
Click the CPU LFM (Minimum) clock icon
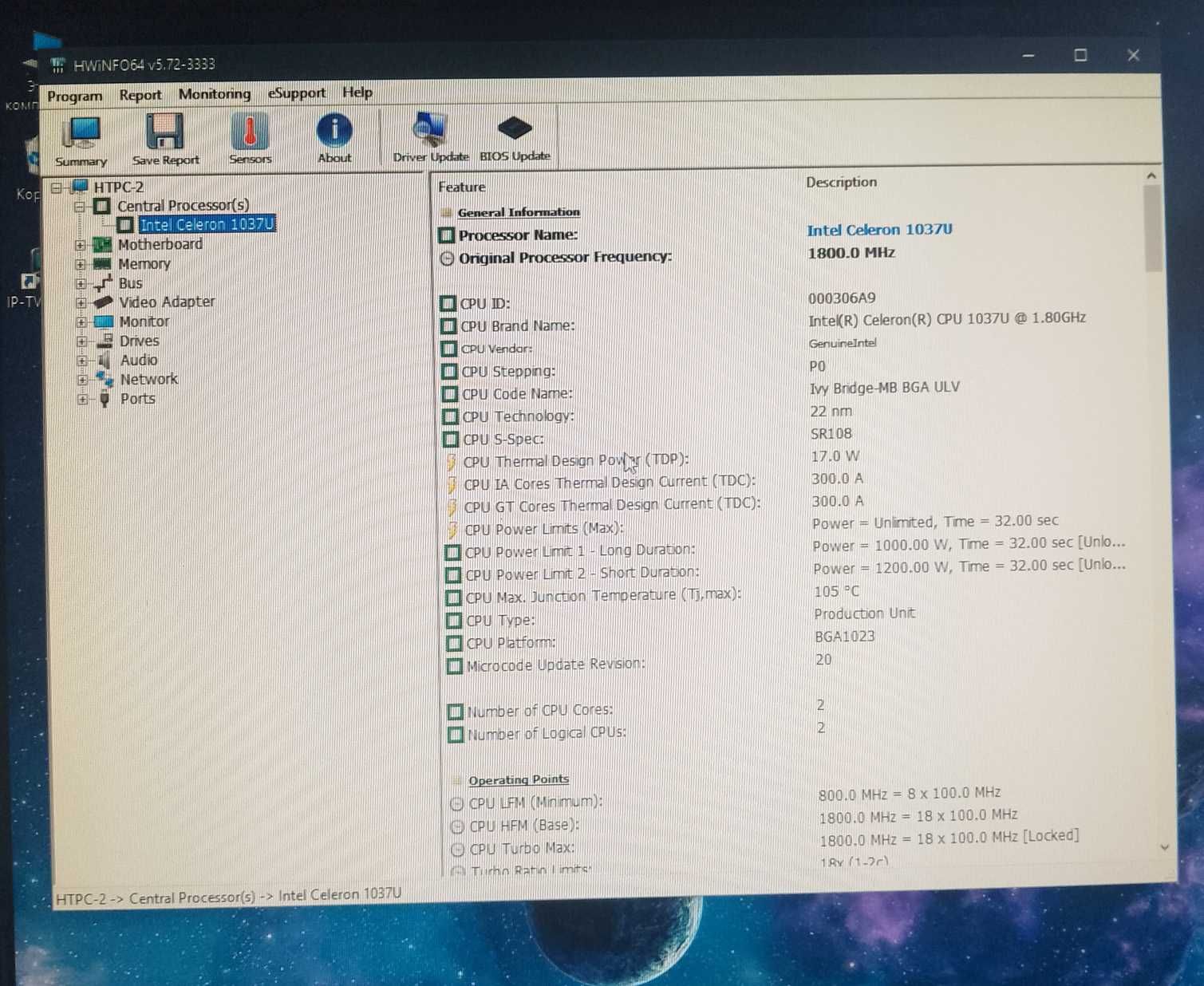457,803
